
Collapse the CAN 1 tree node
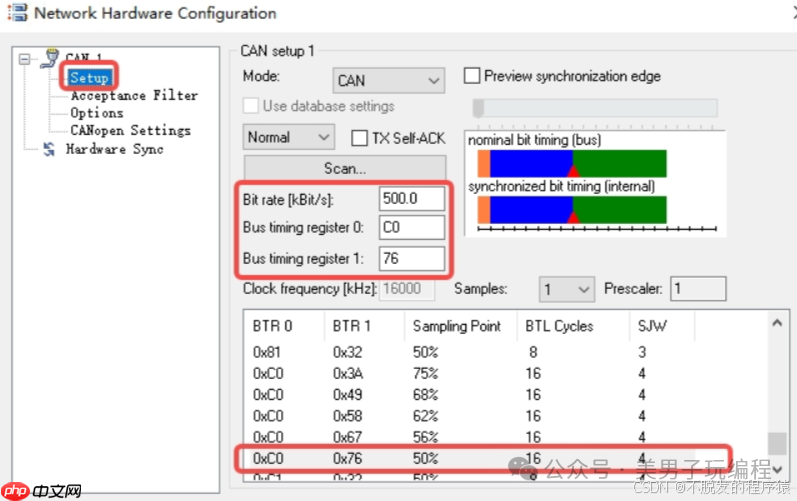pyautogui.click(x=26, y=59)
